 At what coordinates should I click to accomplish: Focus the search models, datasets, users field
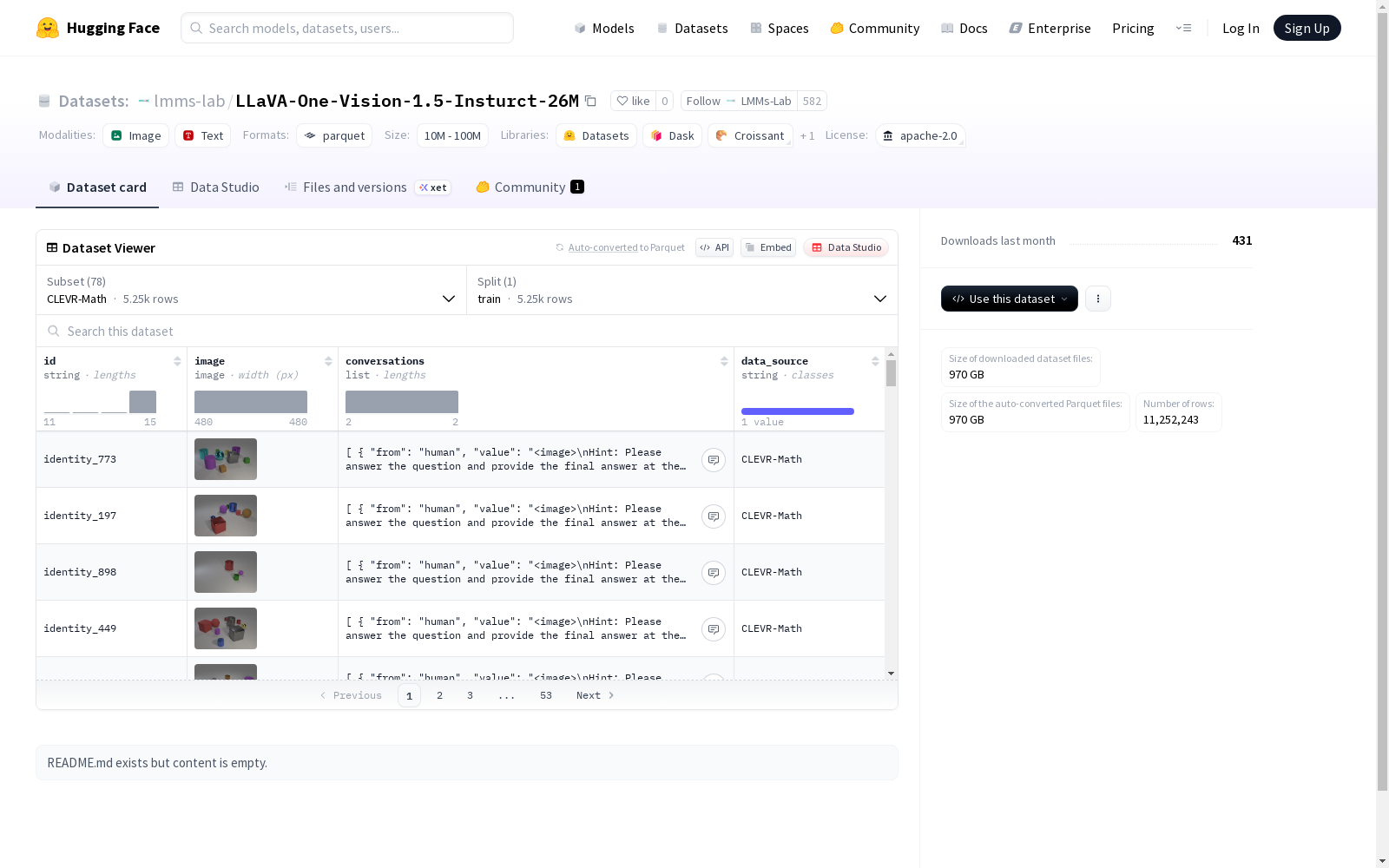coord(347,28)
